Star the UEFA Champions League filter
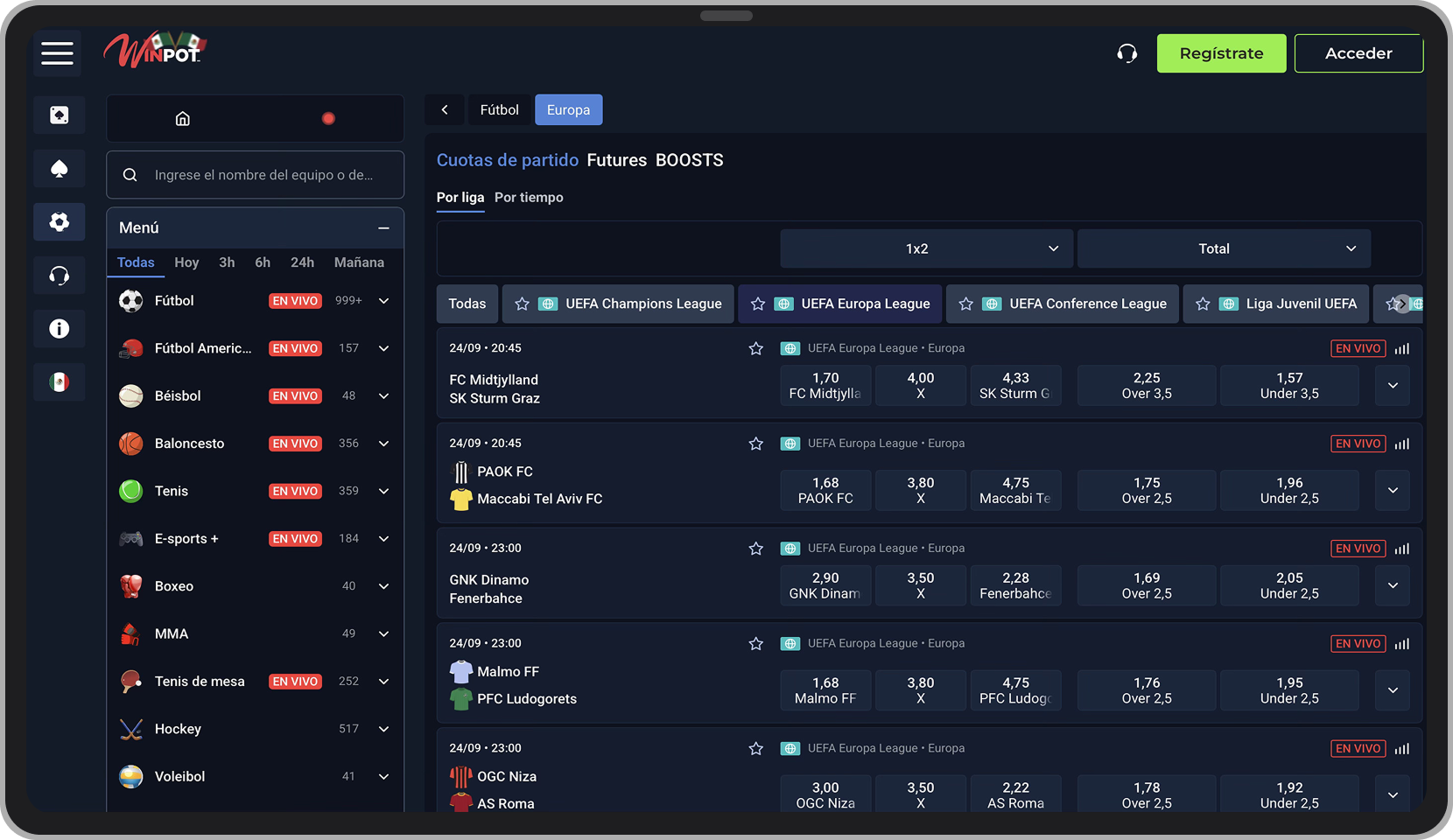Viewport: 1453px width, 840px height. [x=523, y=304]
